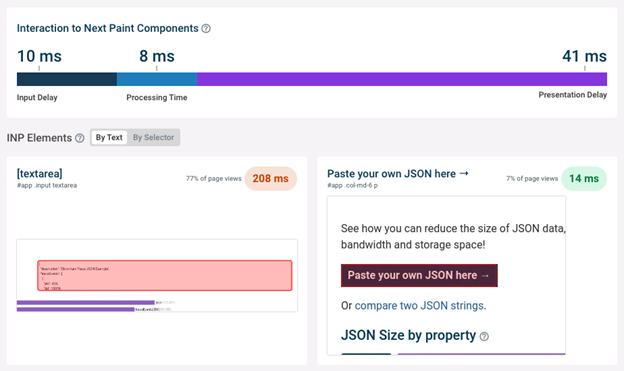Viewport: 624px width, 371px height.
Task: Click the red highlighted textarea in the thumbnail
Action: pyautogui.click(x=165, y=275)
